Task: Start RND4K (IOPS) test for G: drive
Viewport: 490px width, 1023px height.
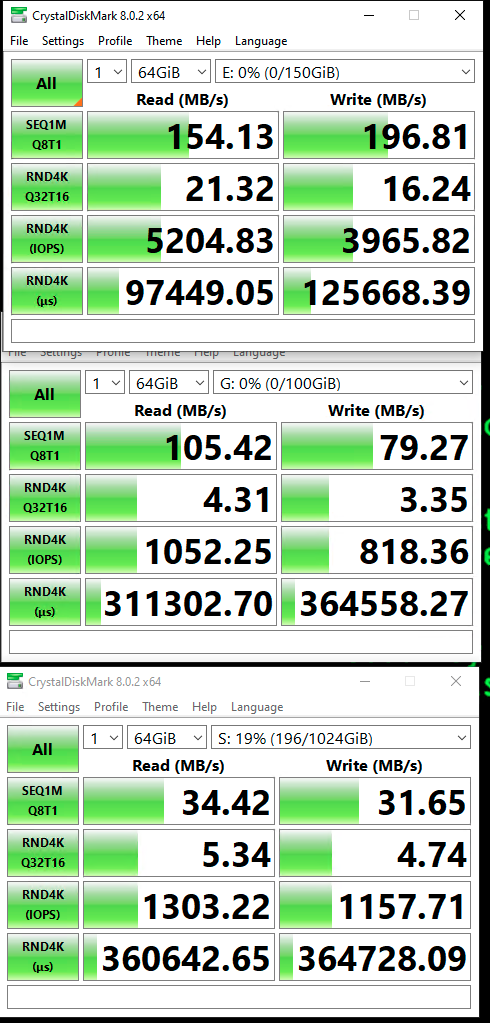Action: click(x=45, y=550)
